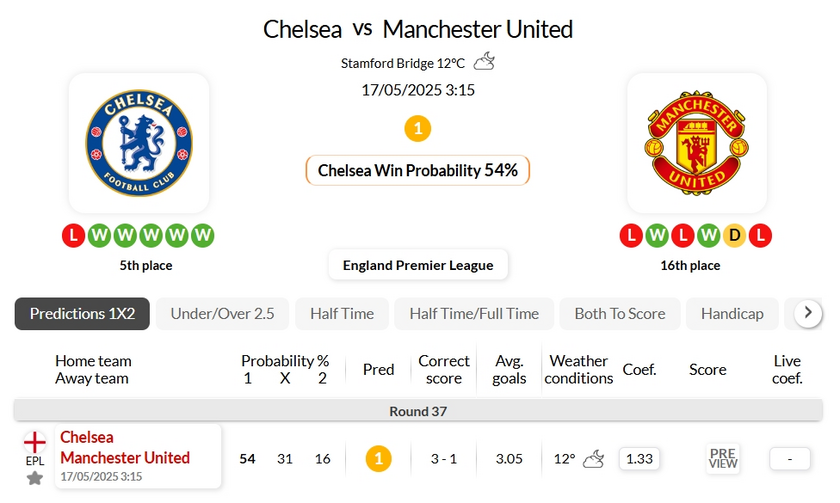Open the Handicap tab
Image resolution: width=840 pixels, height=503 pixels.
click(x=732, y=314)
